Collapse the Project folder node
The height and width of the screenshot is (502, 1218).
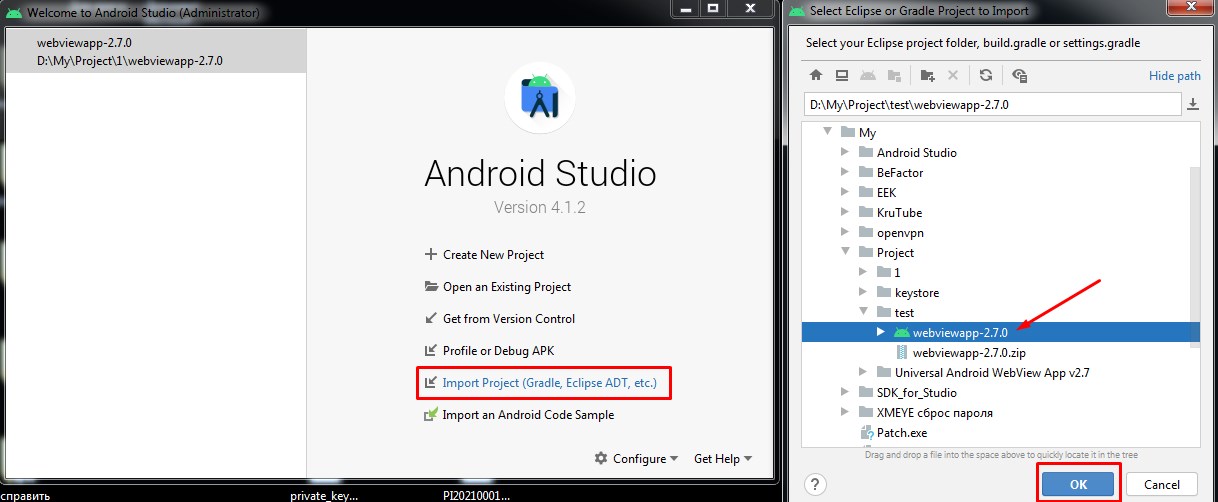pyautogui.click(x=845, y=252)
